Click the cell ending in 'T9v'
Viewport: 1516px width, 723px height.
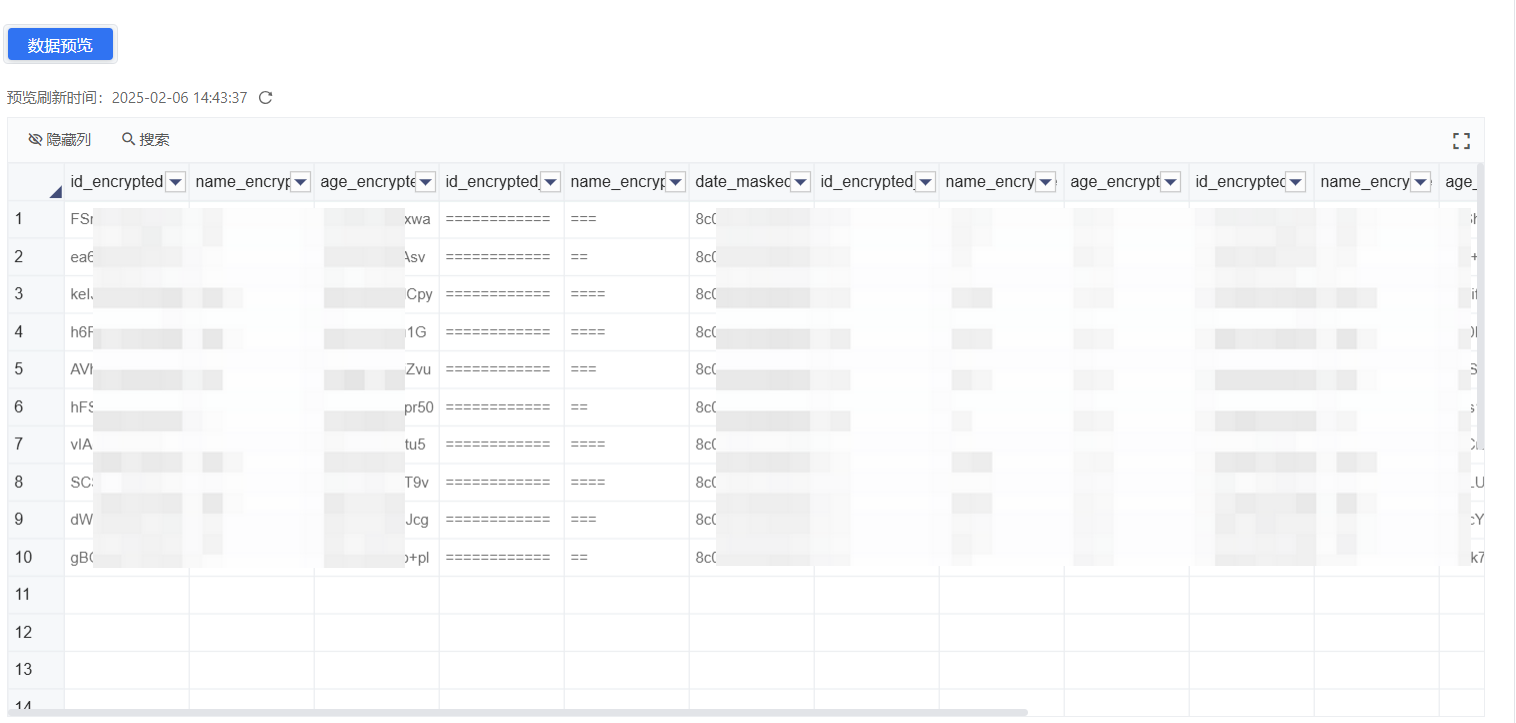click(377, 482)
